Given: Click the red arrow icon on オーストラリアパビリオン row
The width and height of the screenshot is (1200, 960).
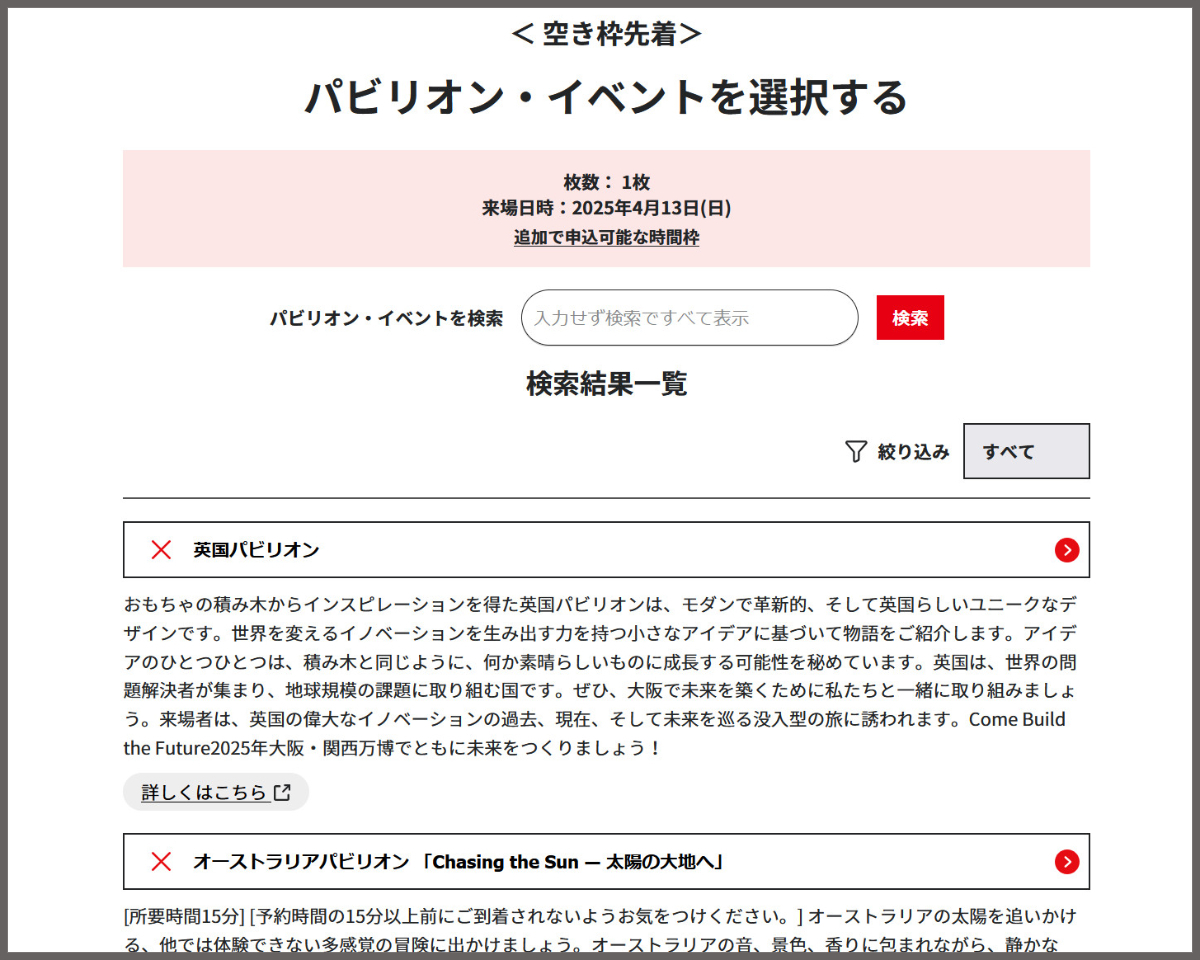Looking at the screenshot, I should [x=1066, y=862].
